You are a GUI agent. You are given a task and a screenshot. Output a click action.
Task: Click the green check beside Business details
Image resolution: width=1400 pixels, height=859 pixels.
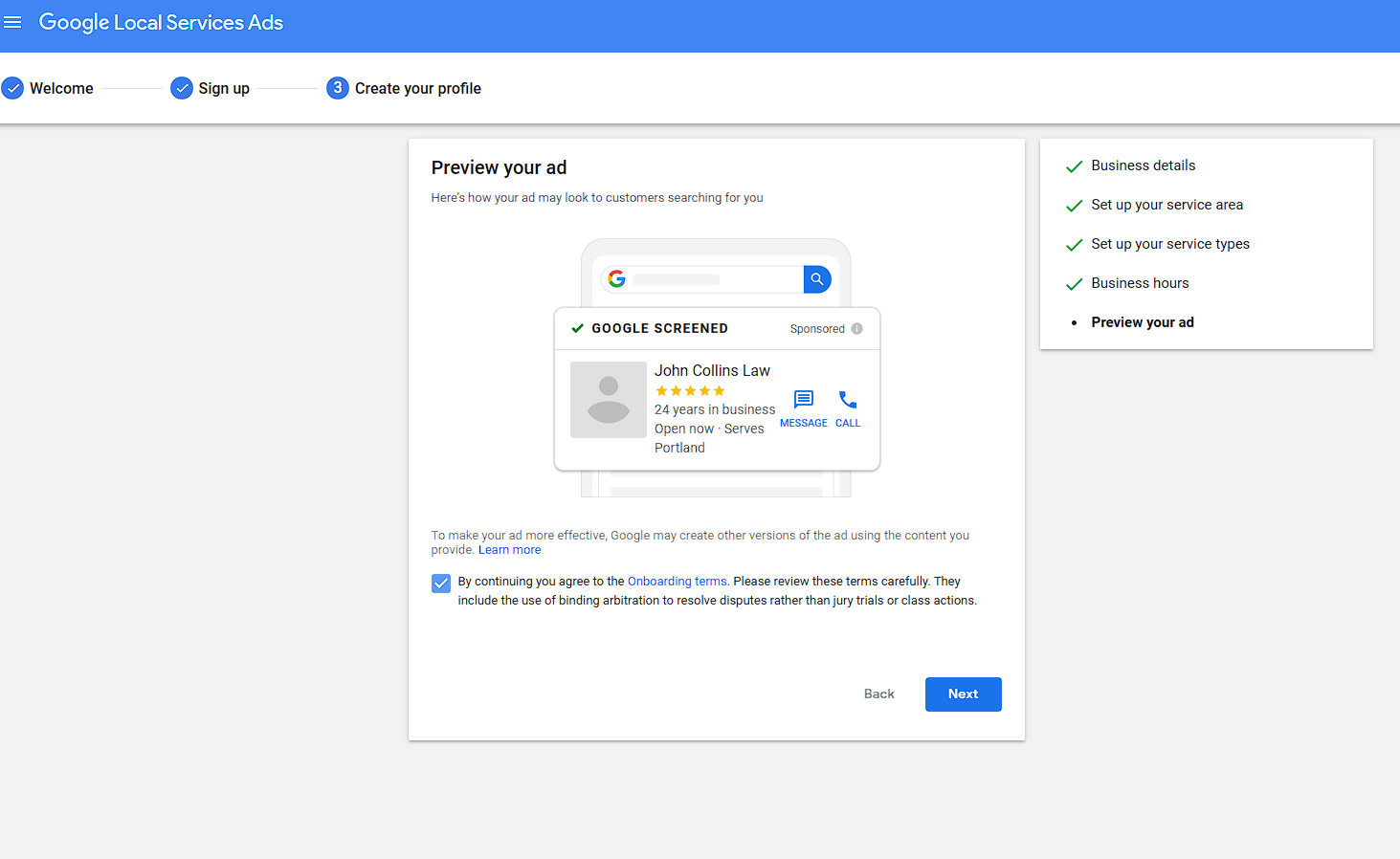[1074, 165]
